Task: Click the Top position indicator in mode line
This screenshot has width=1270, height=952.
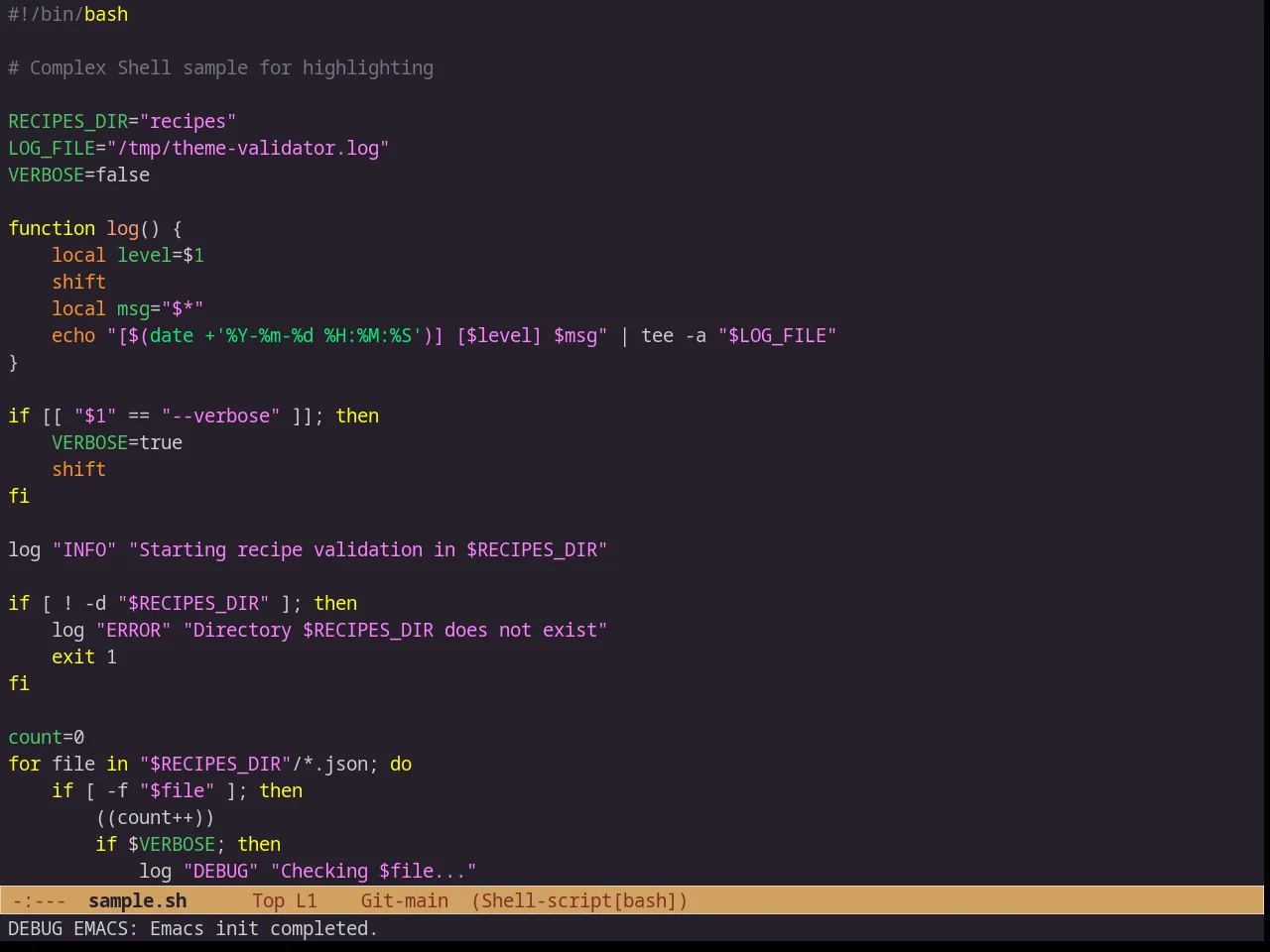Action: (268, 900)
